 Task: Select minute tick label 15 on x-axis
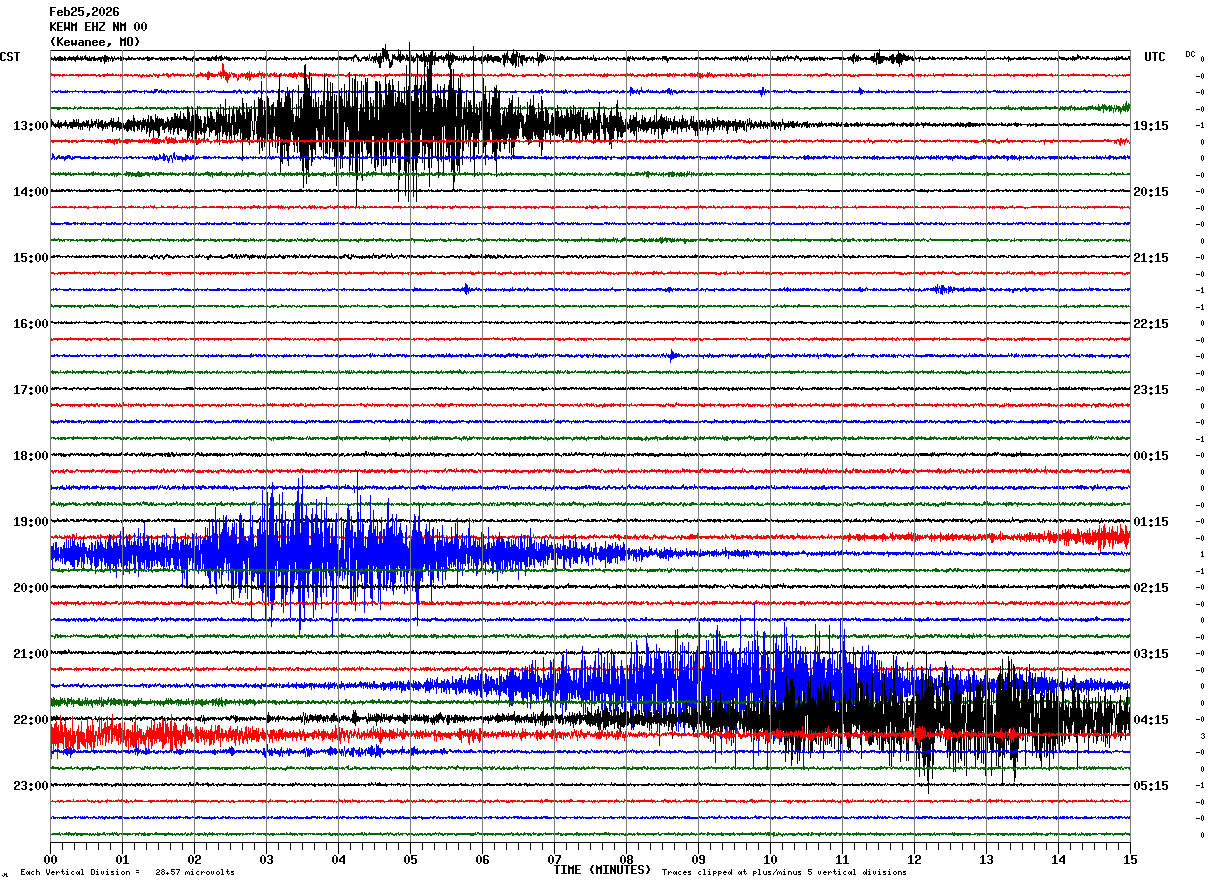(1130, 859)
